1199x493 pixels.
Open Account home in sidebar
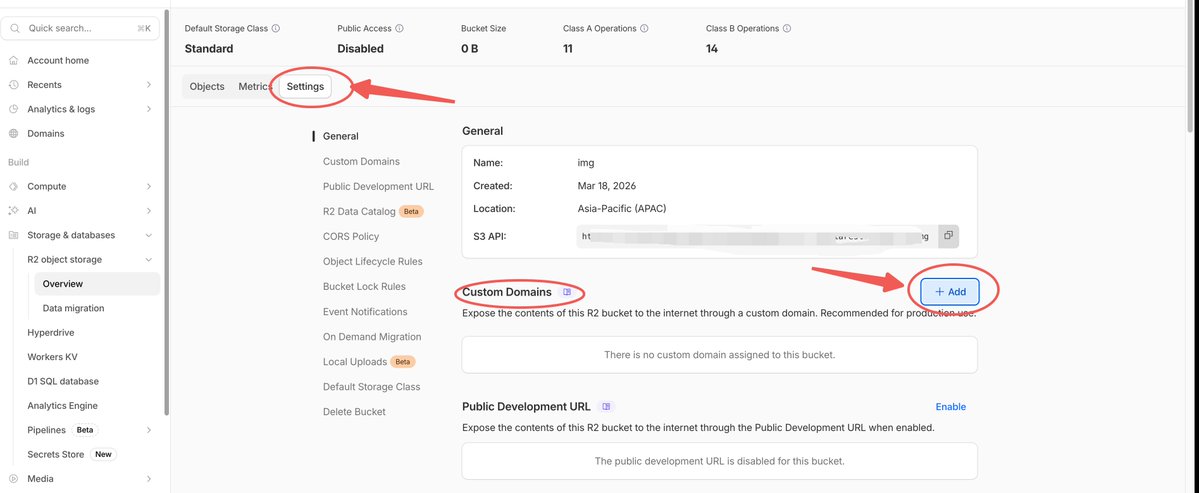pos(58,60)
